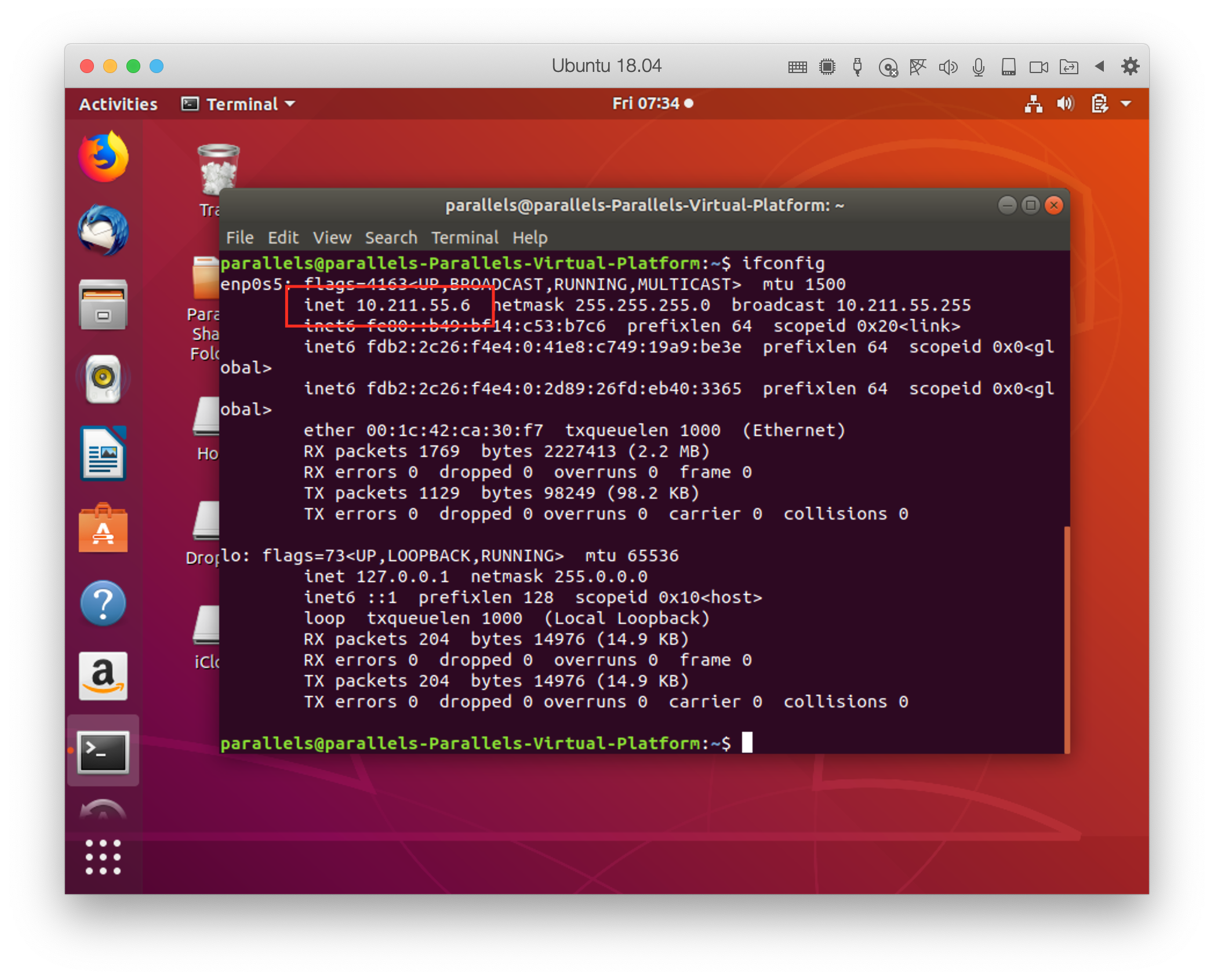The image size is (1214, 980).
Task: Click the blue Coherence button in Parallels
Action: [x=157, y=66]
